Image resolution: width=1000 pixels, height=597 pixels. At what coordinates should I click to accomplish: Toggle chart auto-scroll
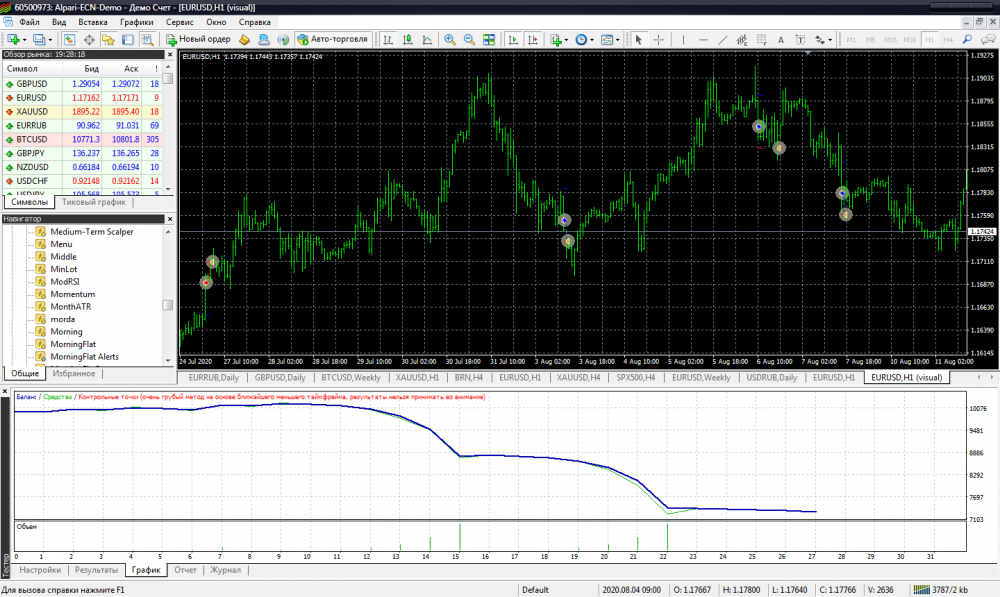pos(513,40)
